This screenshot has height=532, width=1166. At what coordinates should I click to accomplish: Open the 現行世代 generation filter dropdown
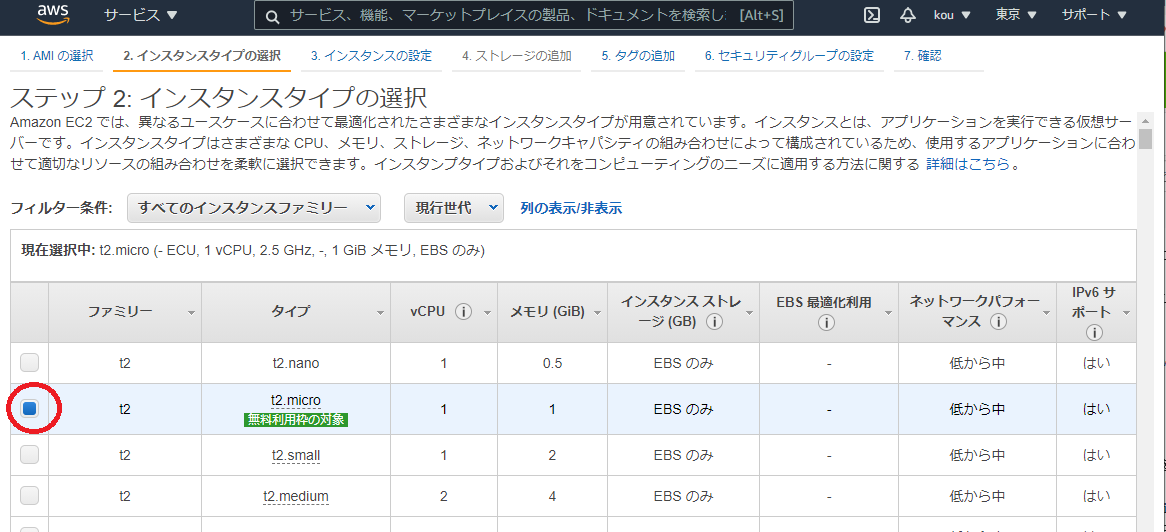(x=454, y=208)
